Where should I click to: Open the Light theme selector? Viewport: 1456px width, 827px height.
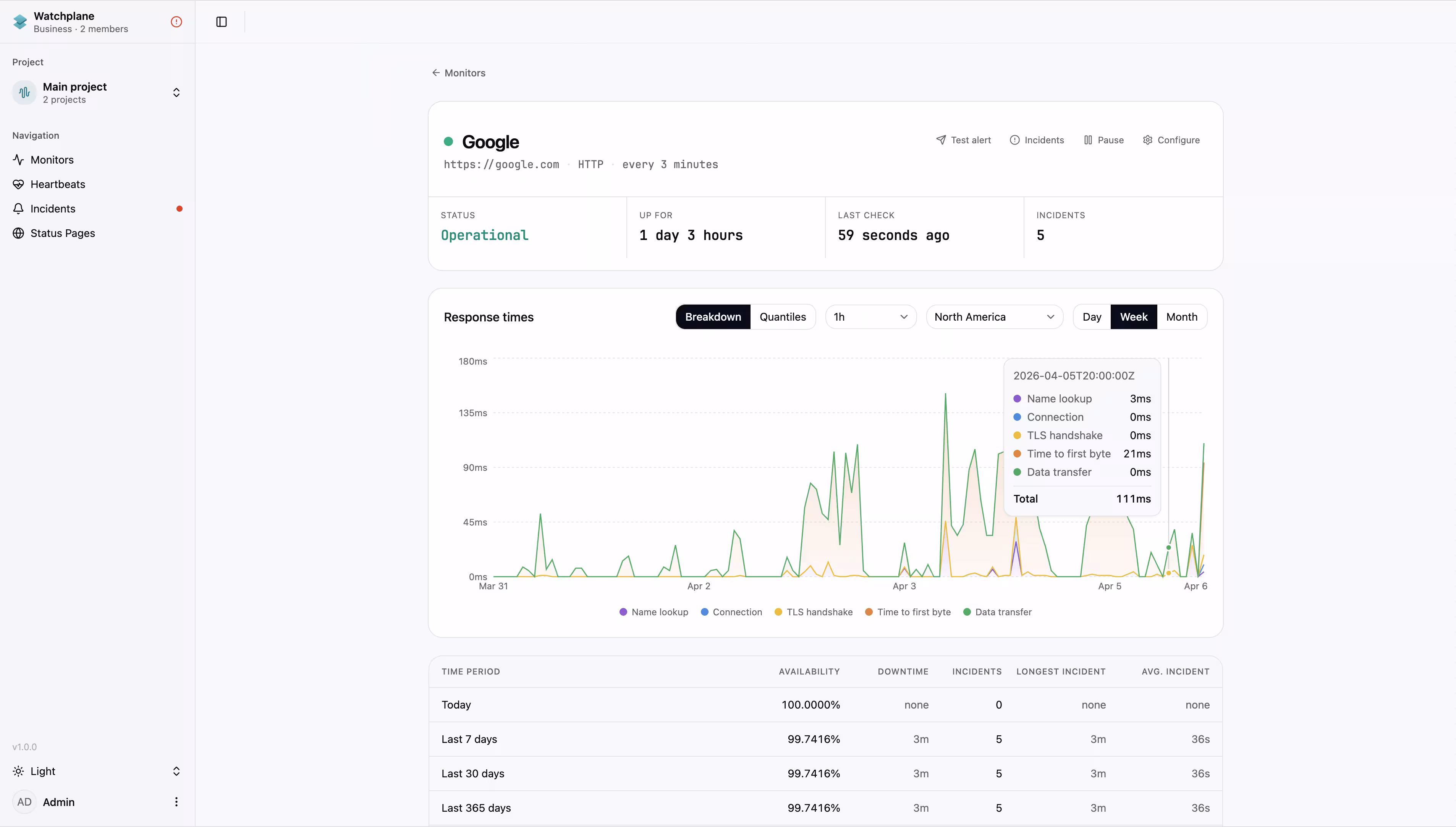pos(97,771)
